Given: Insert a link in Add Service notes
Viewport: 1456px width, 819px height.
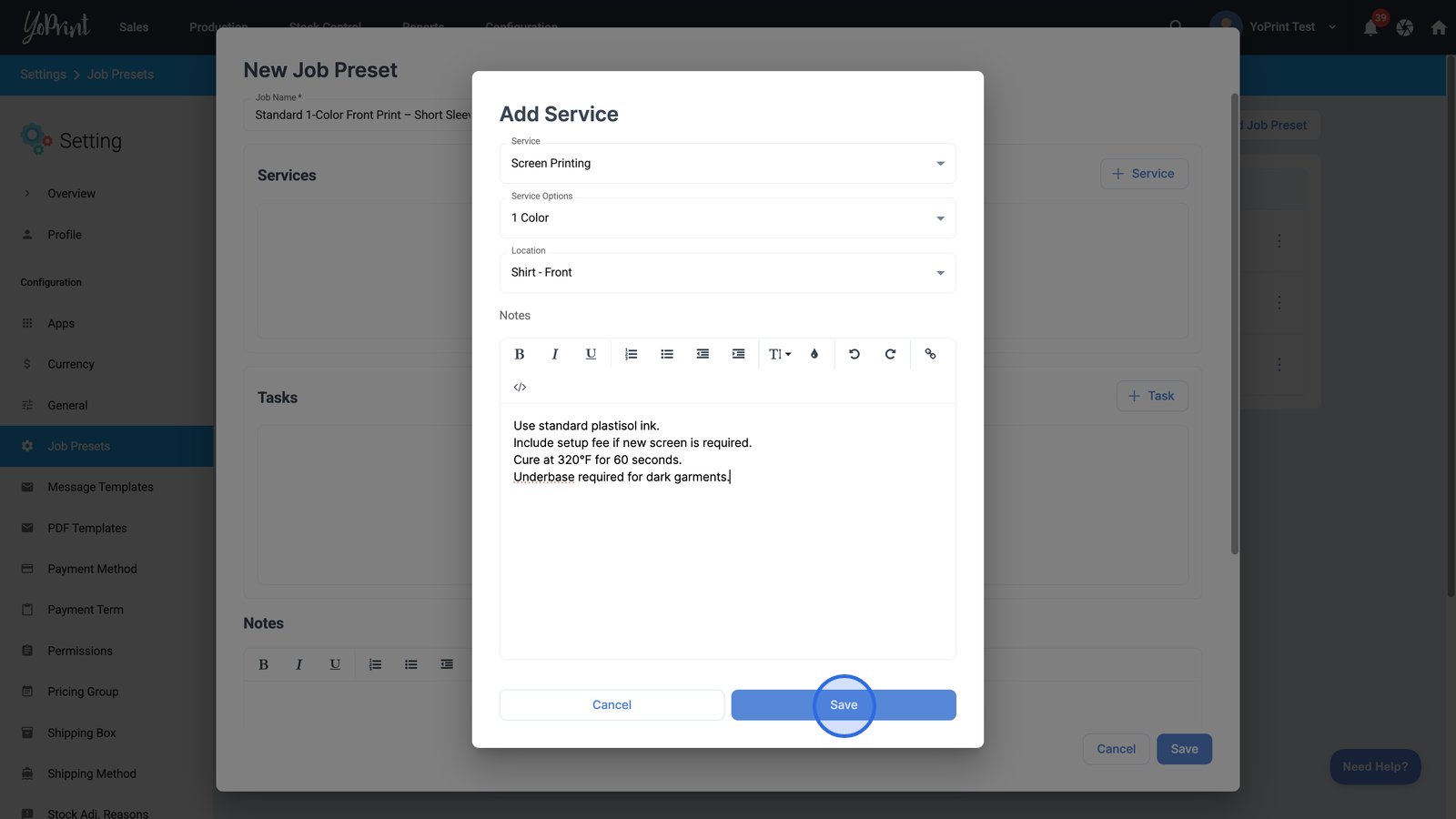Looking at the screenshot, I should click(930, 354).
